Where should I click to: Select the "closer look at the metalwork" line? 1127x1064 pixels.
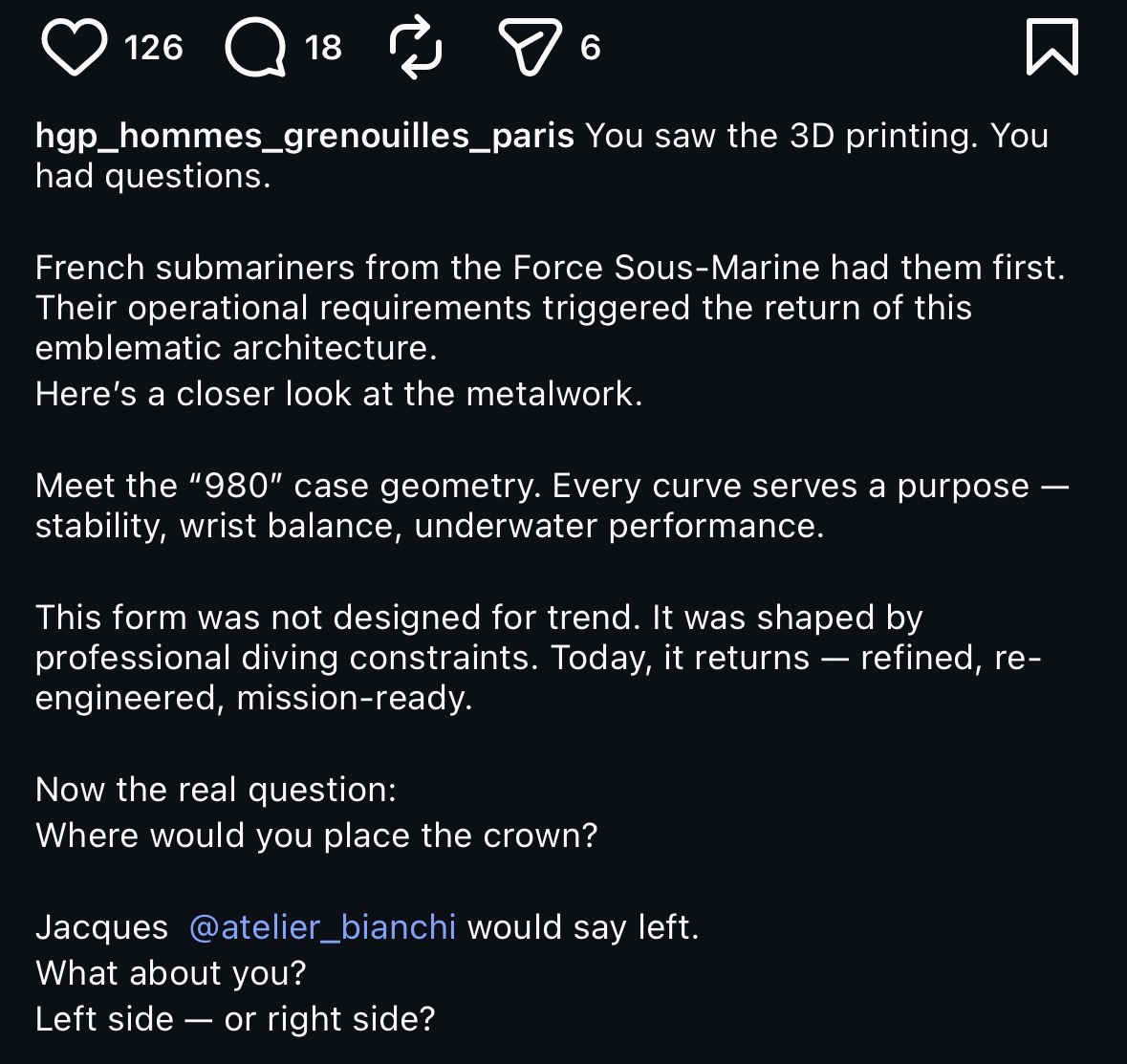[x=338, y=394]
